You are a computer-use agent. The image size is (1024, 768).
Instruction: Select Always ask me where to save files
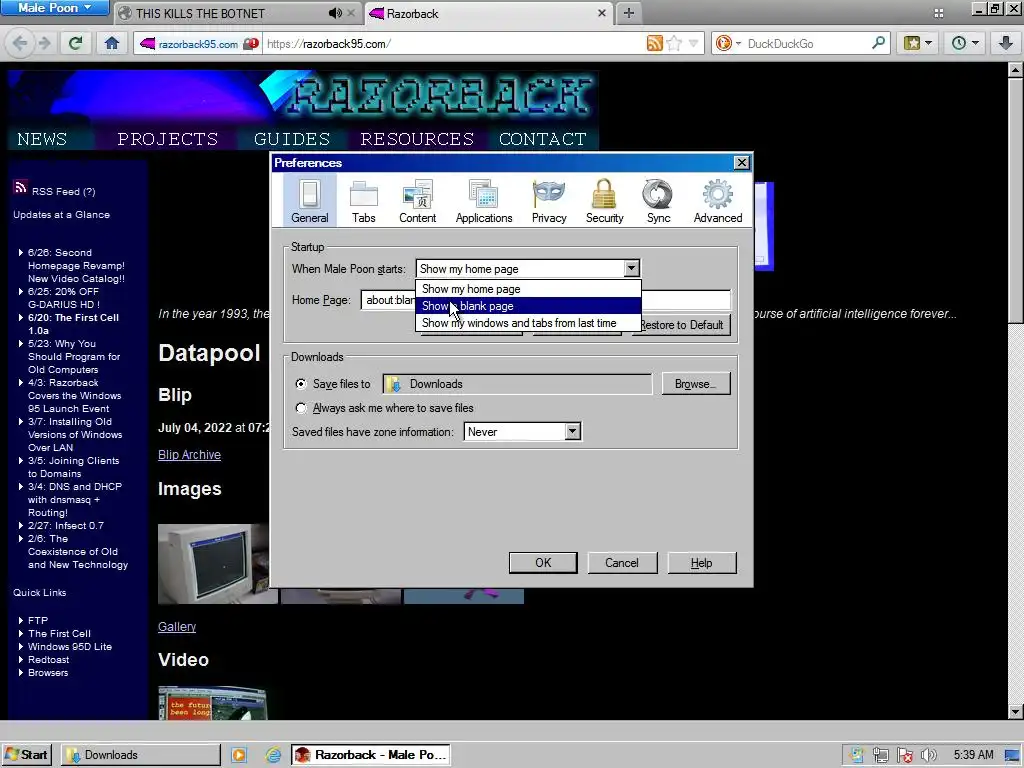tap(300, 408)
